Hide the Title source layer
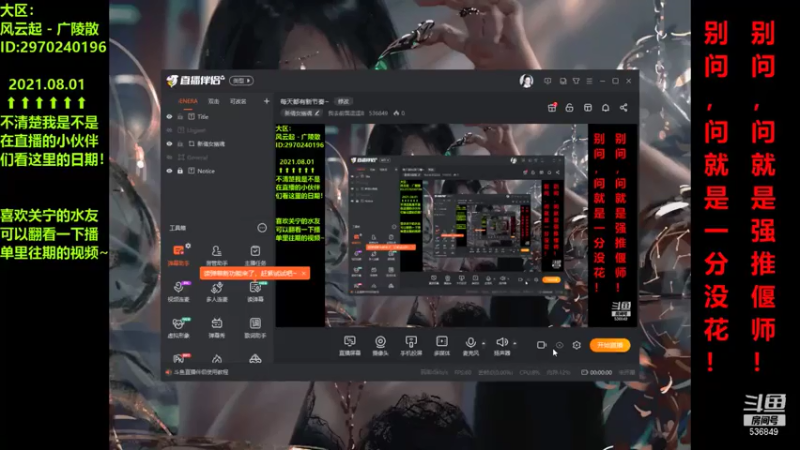800x450 pixels. coord(169,117)
